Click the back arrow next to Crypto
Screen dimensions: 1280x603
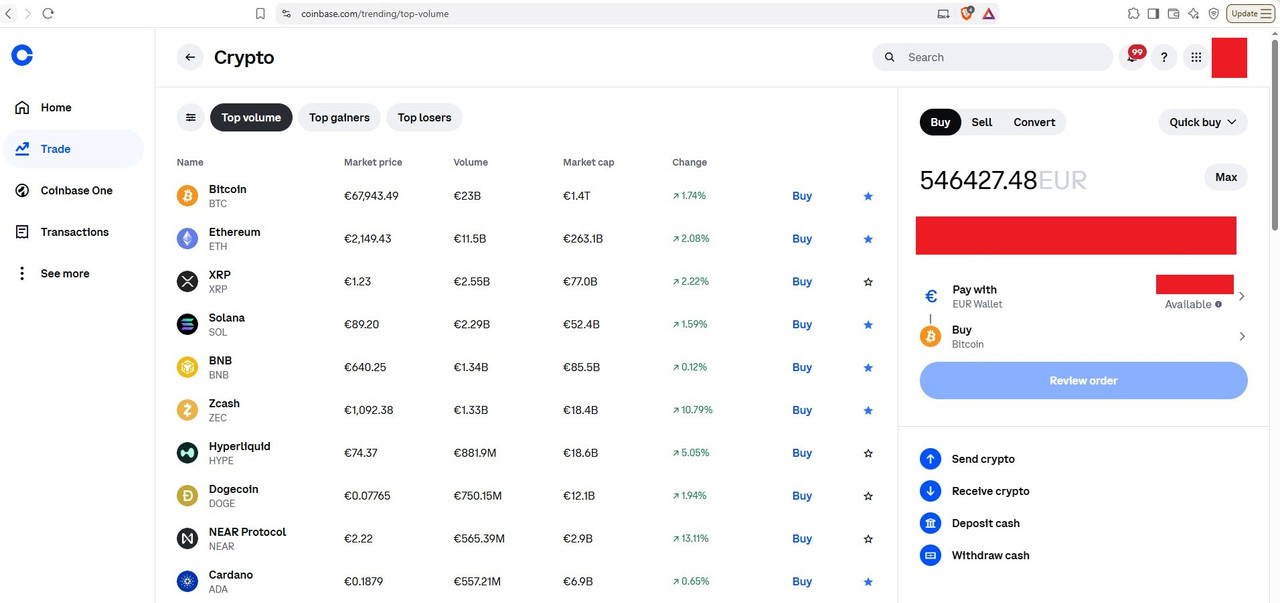point(190,57)
